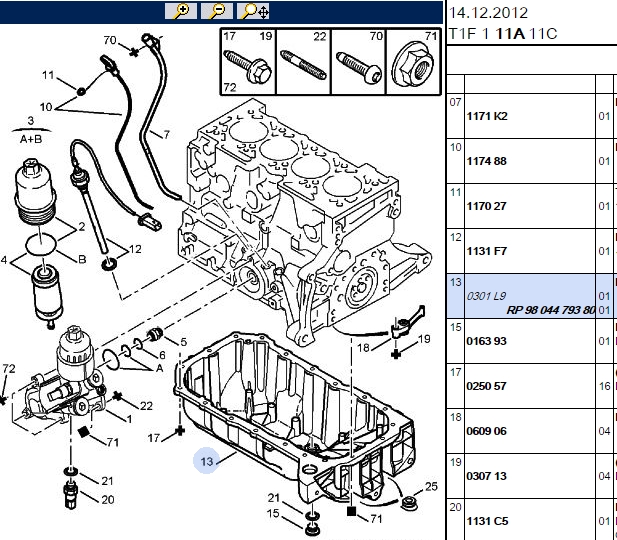
Task: Select table row reference 19
Action: [x=455, y=462]
